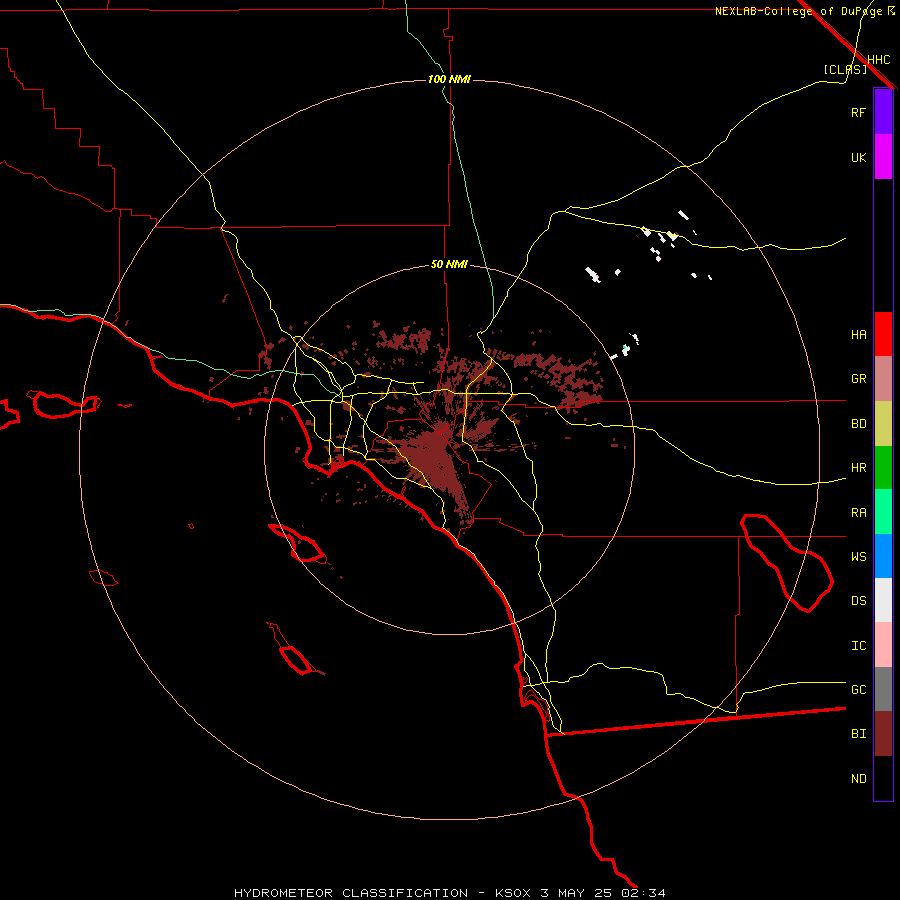Screen dimensions: 900x900
Task: Select the BD legend label
Action: click(x=858, y=424)
